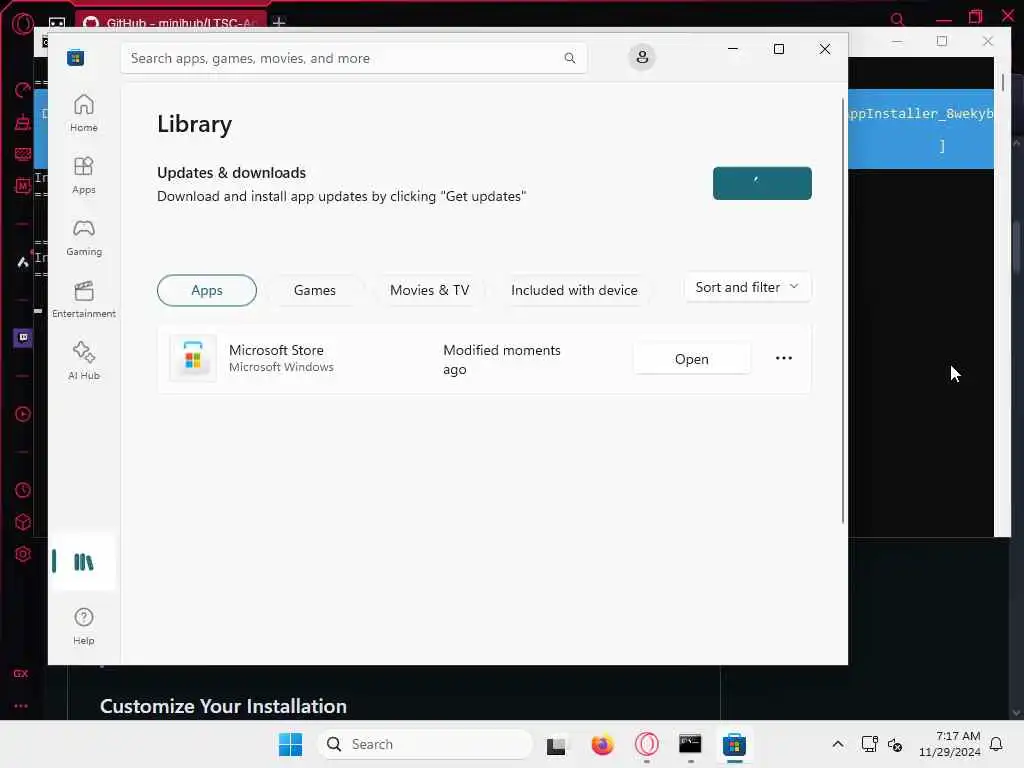
Task: Open the Windows Start menu
Action: coord(291,744)
